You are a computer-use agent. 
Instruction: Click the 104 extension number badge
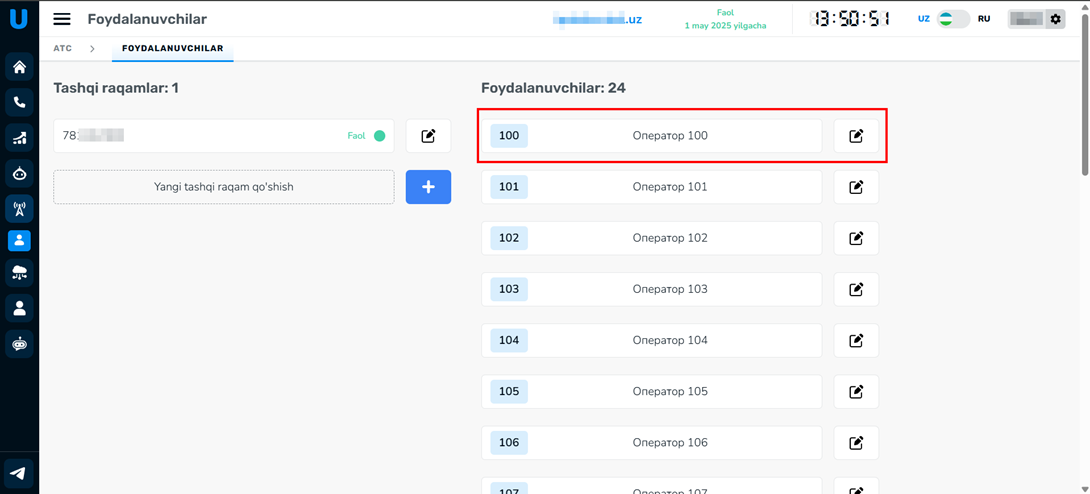[x=509, y=340]
